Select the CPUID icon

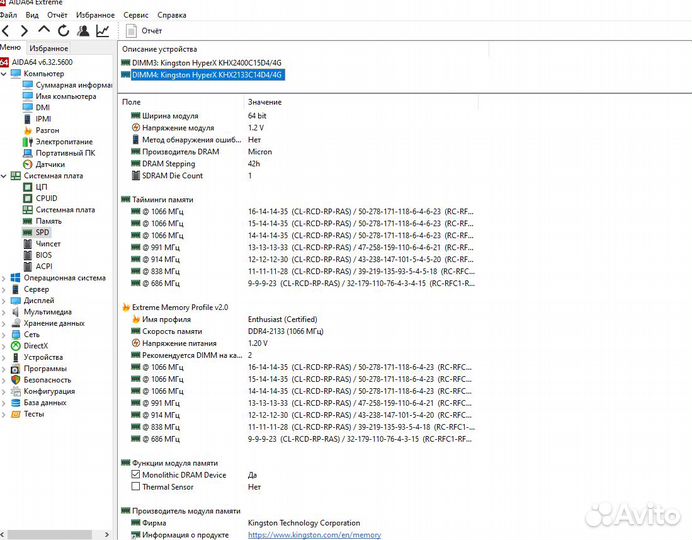tap(28, 198)
